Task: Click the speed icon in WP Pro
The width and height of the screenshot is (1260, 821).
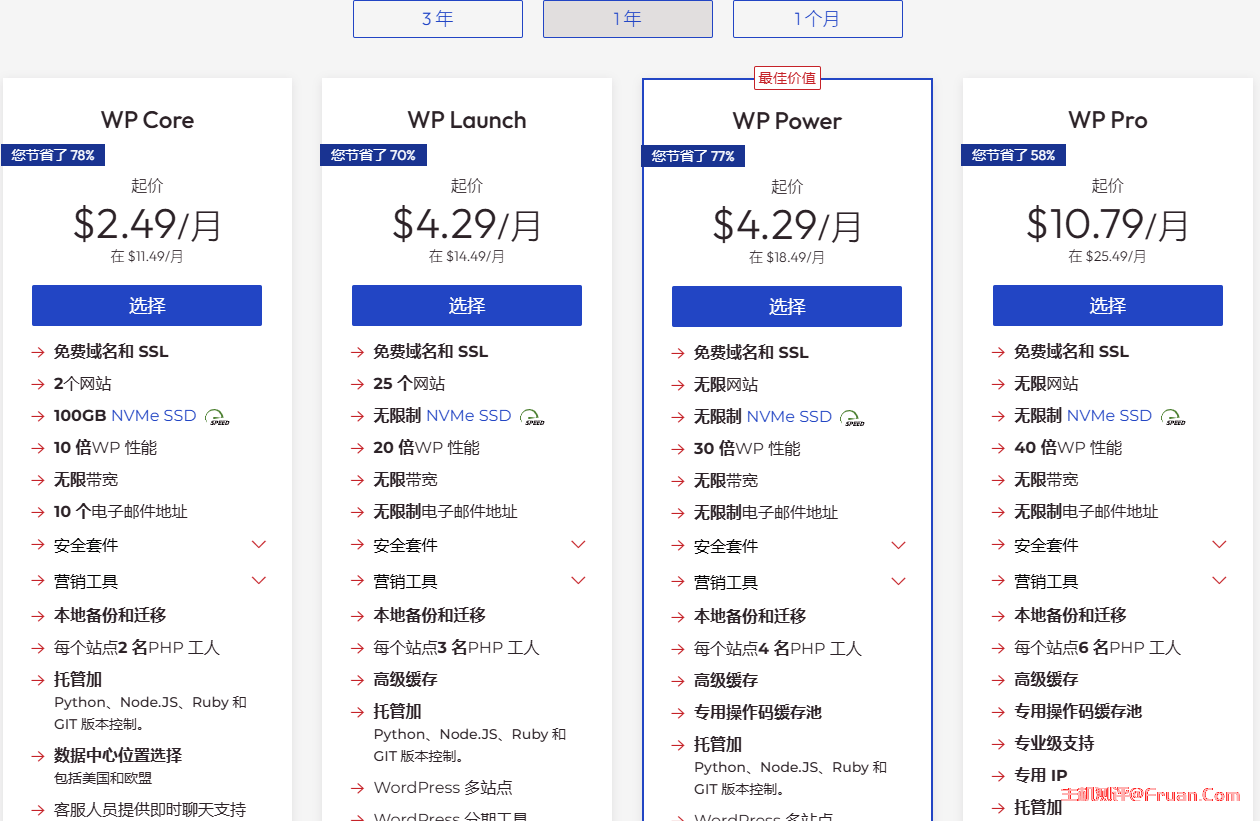Action: [1174, 417]
